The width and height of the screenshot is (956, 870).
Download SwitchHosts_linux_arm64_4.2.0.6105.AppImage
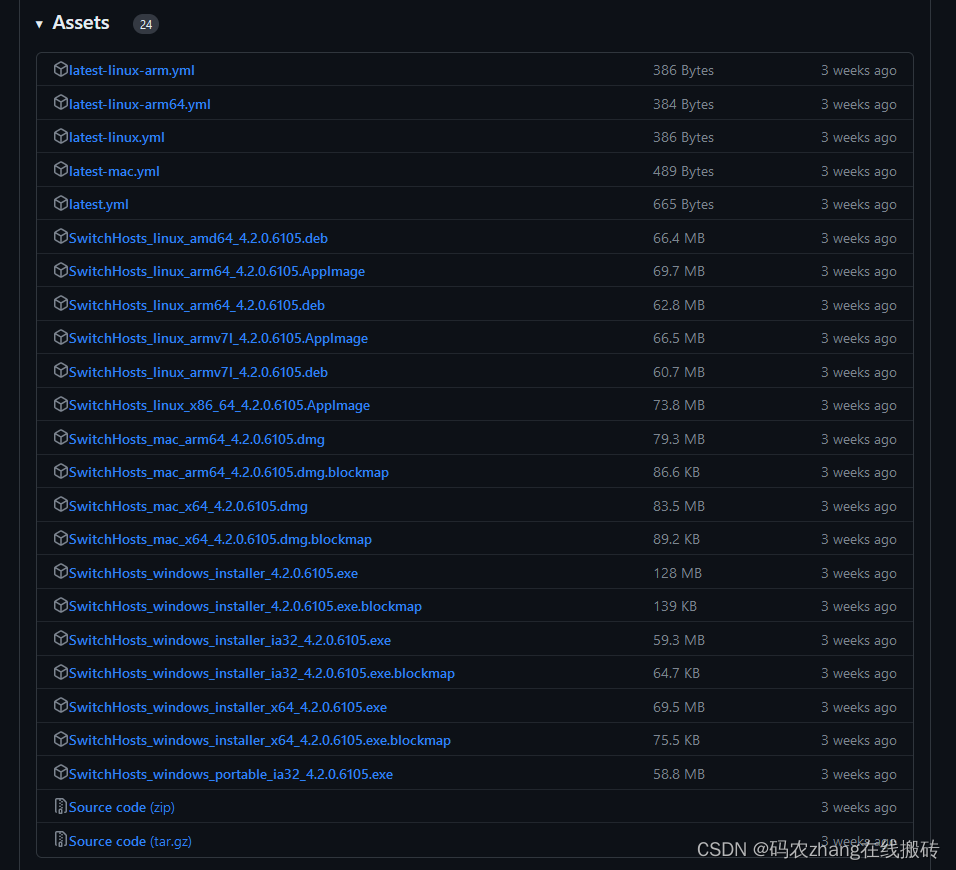pos(217,272)
